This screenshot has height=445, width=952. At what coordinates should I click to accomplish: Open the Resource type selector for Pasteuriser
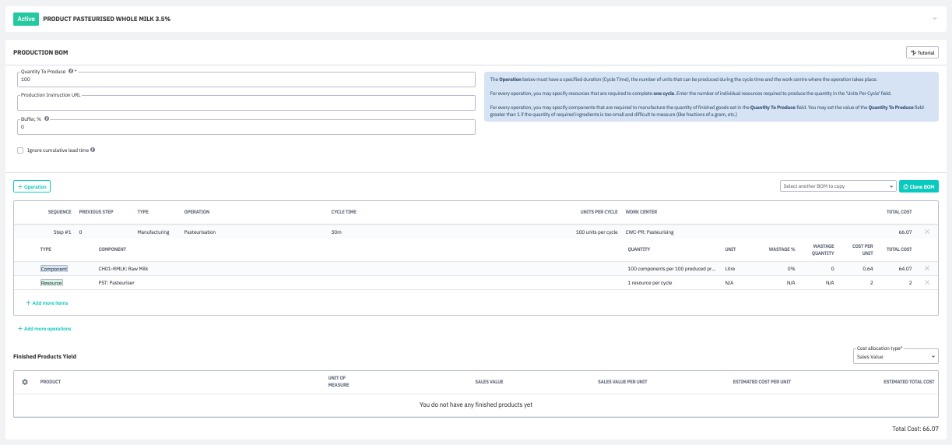pos(51,283)
